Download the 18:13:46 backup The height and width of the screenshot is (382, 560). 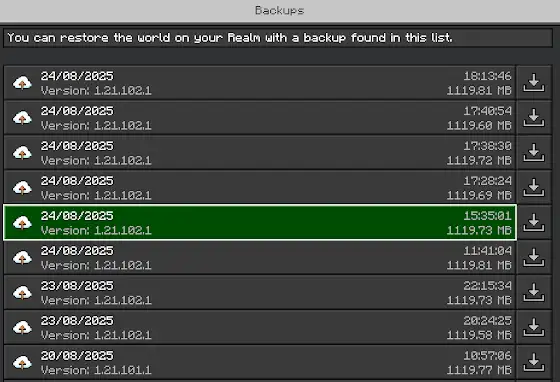pos(534,82)
